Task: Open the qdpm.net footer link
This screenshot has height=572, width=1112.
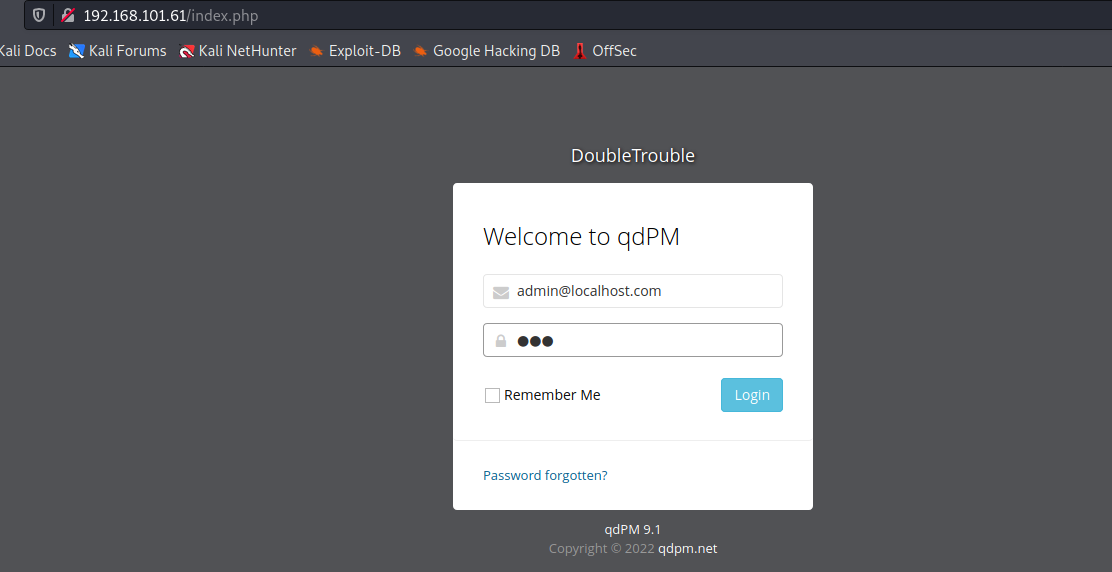Action: [x=687, y=549]
